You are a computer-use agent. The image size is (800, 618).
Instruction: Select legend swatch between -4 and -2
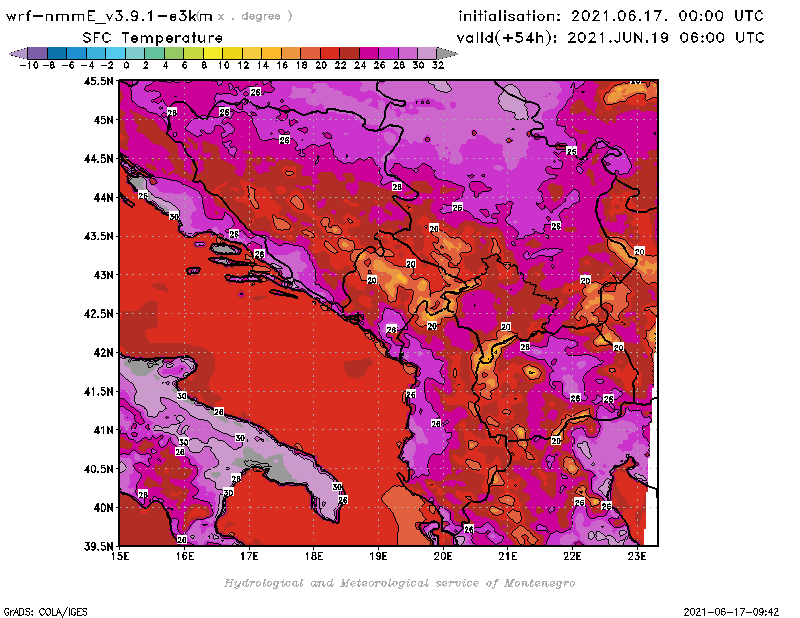point(95,53)
